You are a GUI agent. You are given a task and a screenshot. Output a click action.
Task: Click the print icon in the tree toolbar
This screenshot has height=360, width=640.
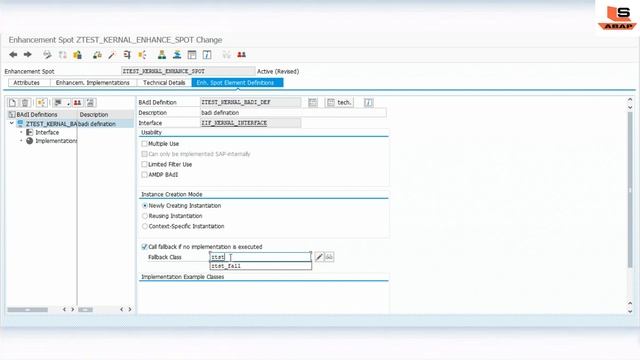[x=91, y=103]
